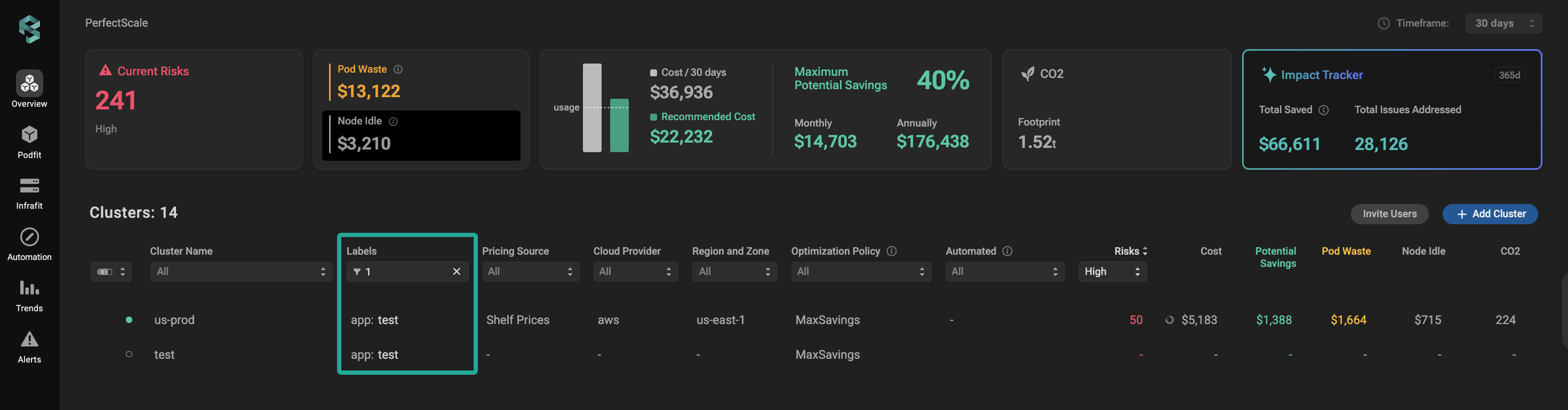Click the 40% maximum savings figure
This screenshot has height=410, width=1568.
[943, 80]
